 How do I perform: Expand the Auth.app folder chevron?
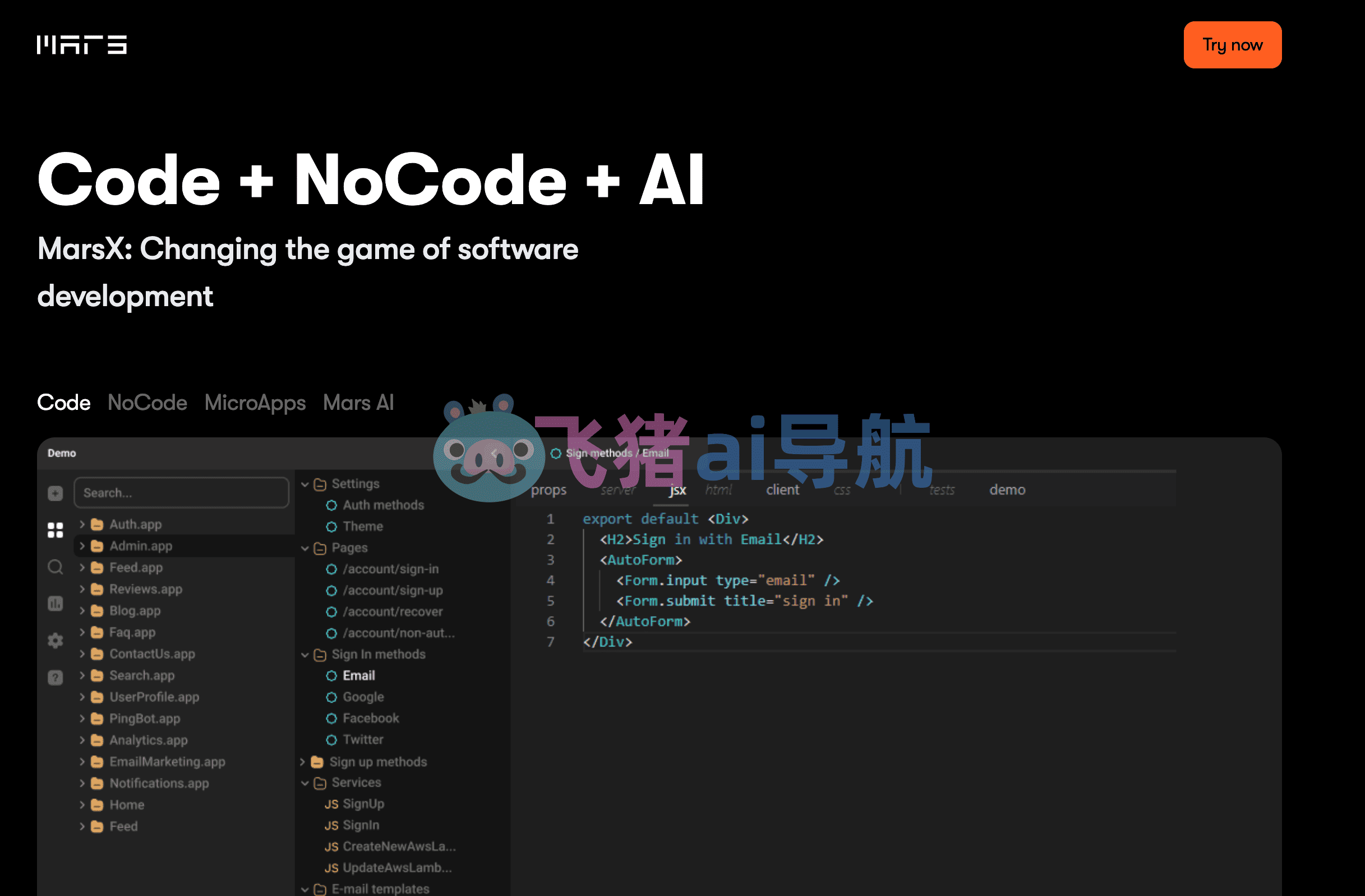(x=82, y=524)
